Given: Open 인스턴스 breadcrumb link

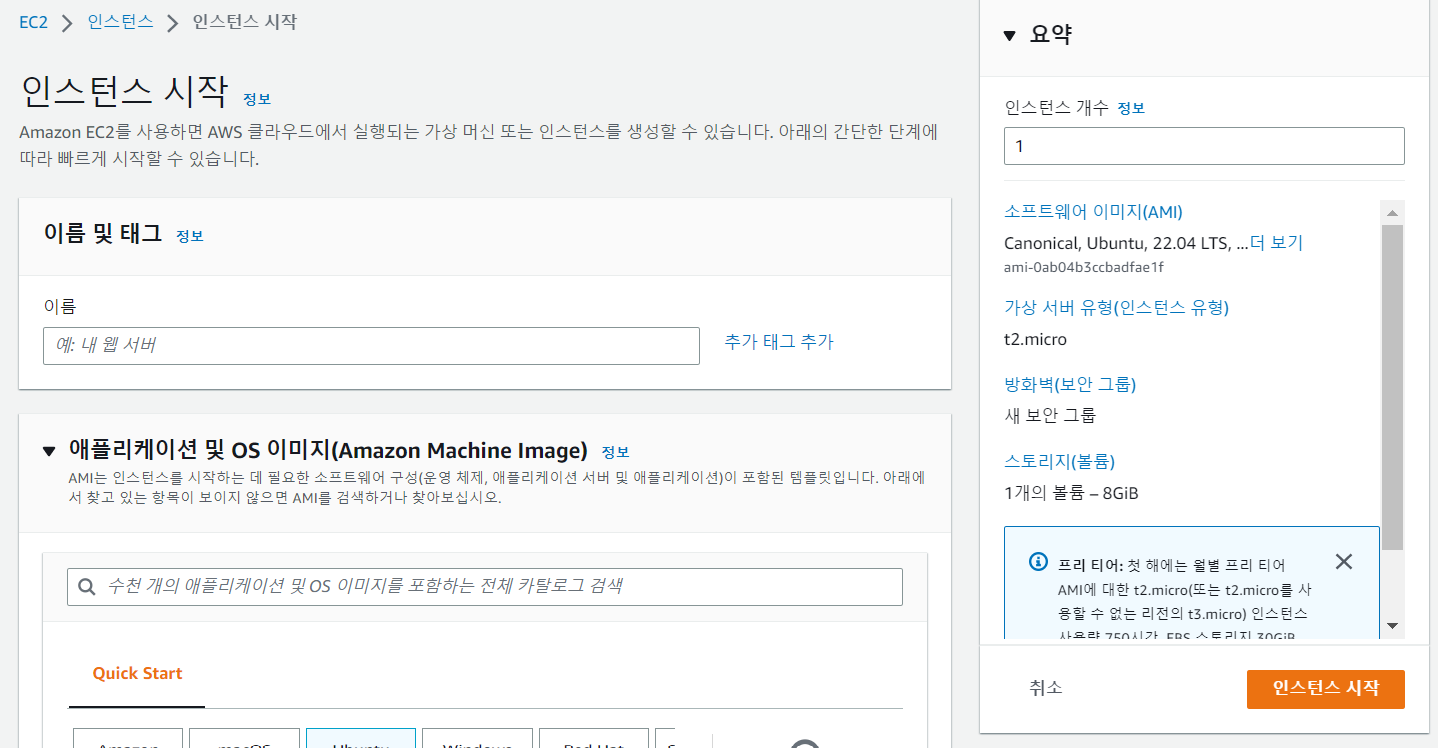Looking at the screenshot, I should coord(120,22).
